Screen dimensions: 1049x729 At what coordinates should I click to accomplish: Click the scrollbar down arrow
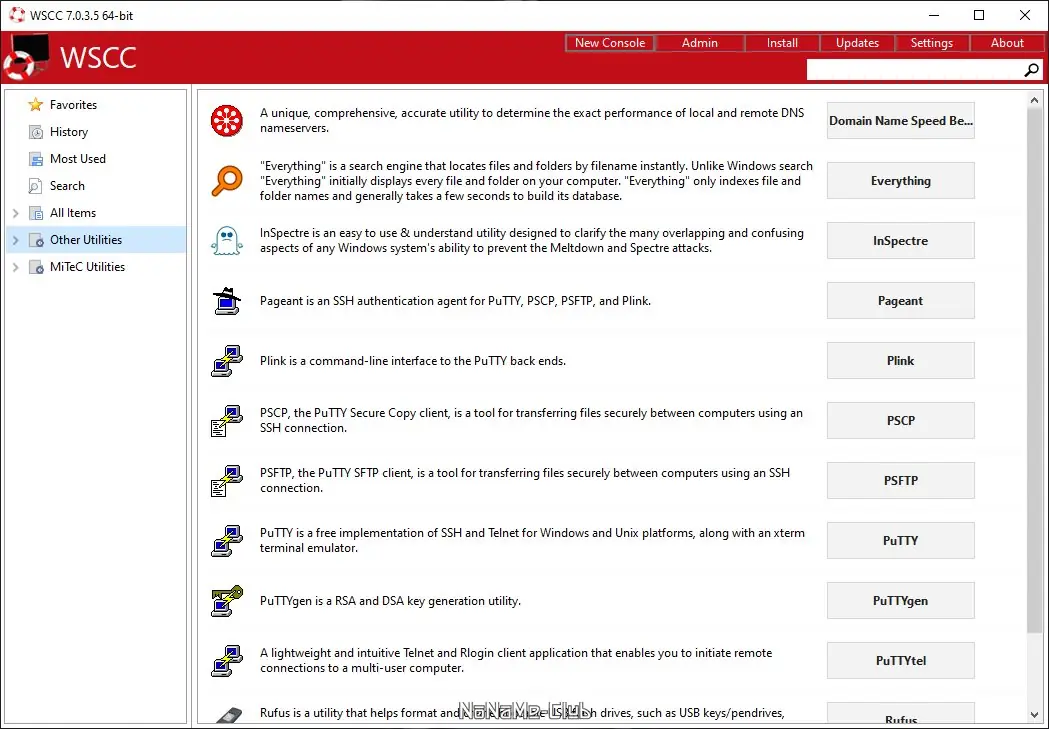(x=1034, y=715)
